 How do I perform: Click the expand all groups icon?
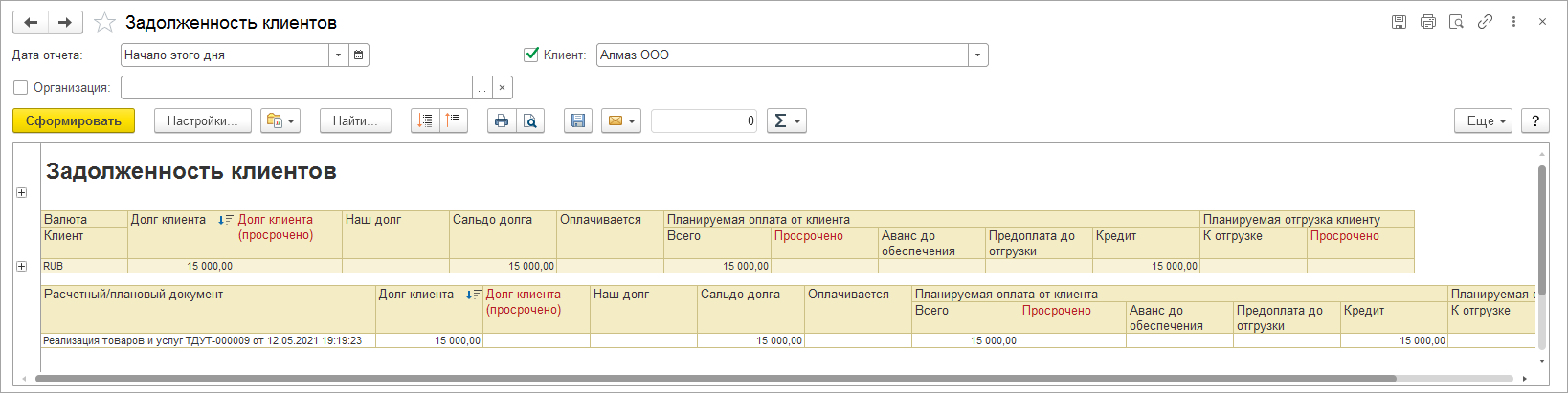tap(425, 120)
